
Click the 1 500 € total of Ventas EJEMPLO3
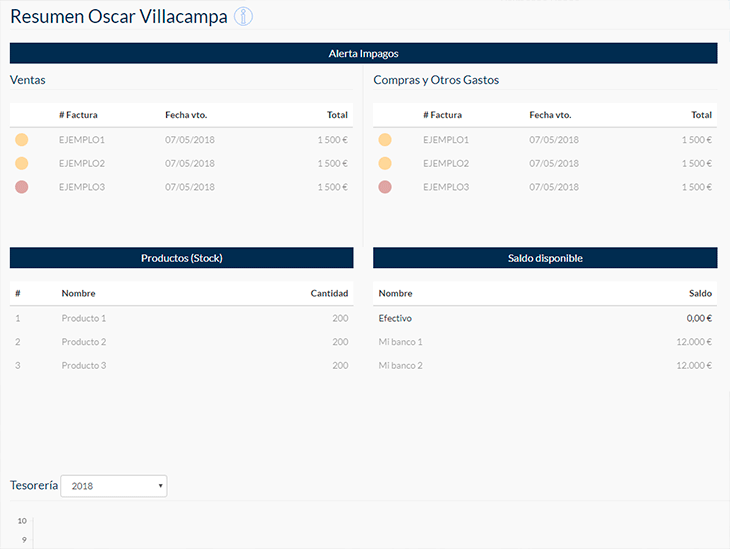coord(332,187)
